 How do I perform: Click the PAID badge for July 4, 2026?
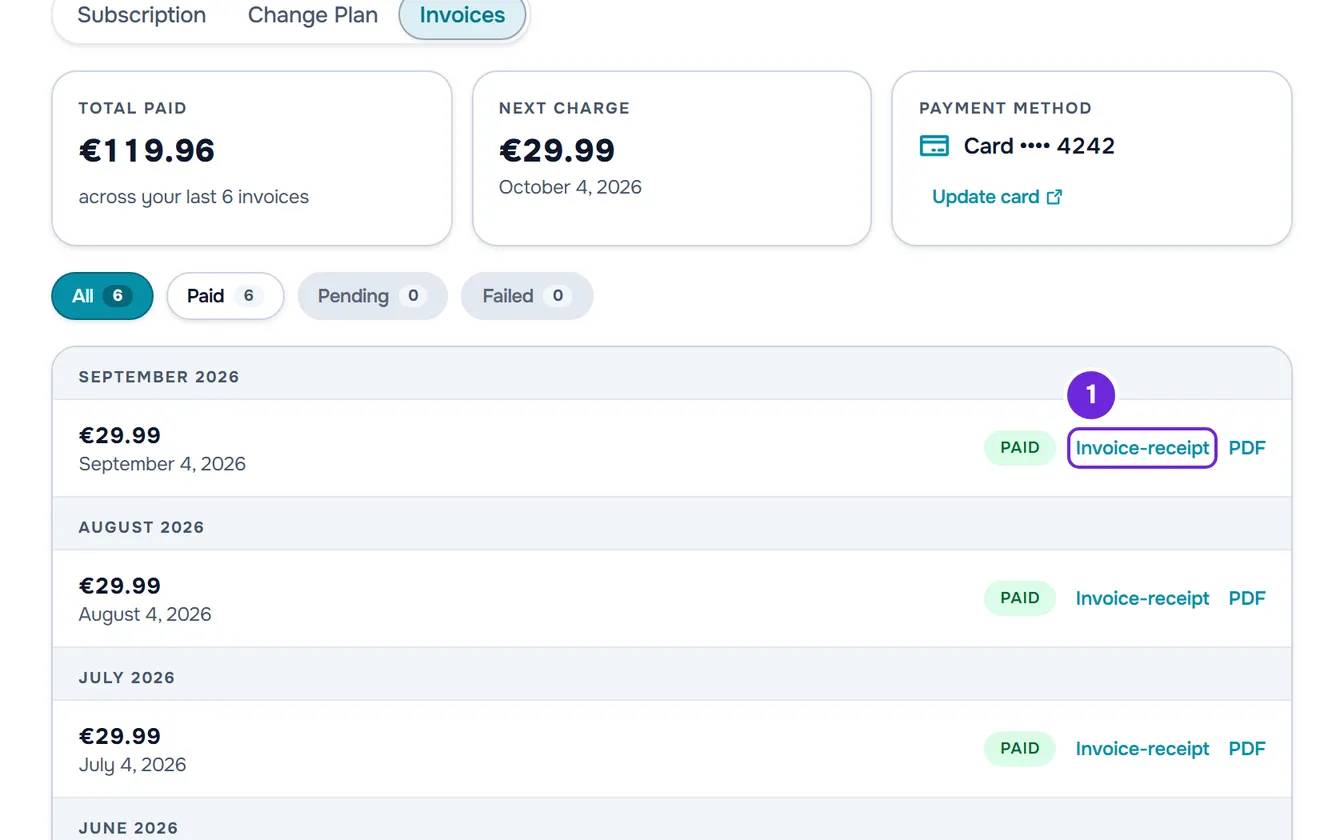coord(1020,748)
